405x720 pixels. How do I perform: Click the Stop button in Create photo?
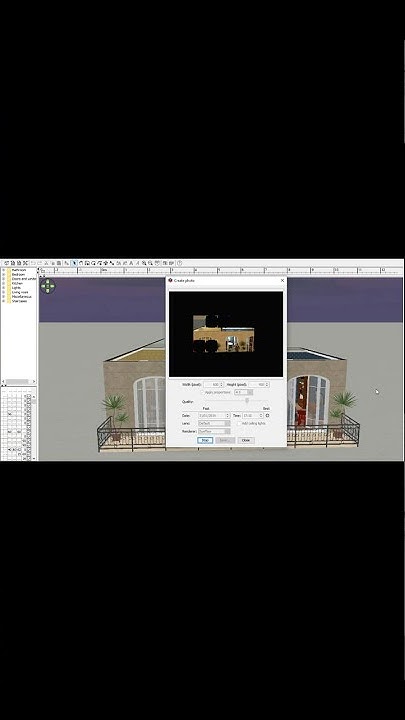pyautogui.click(x=205, y=440)
